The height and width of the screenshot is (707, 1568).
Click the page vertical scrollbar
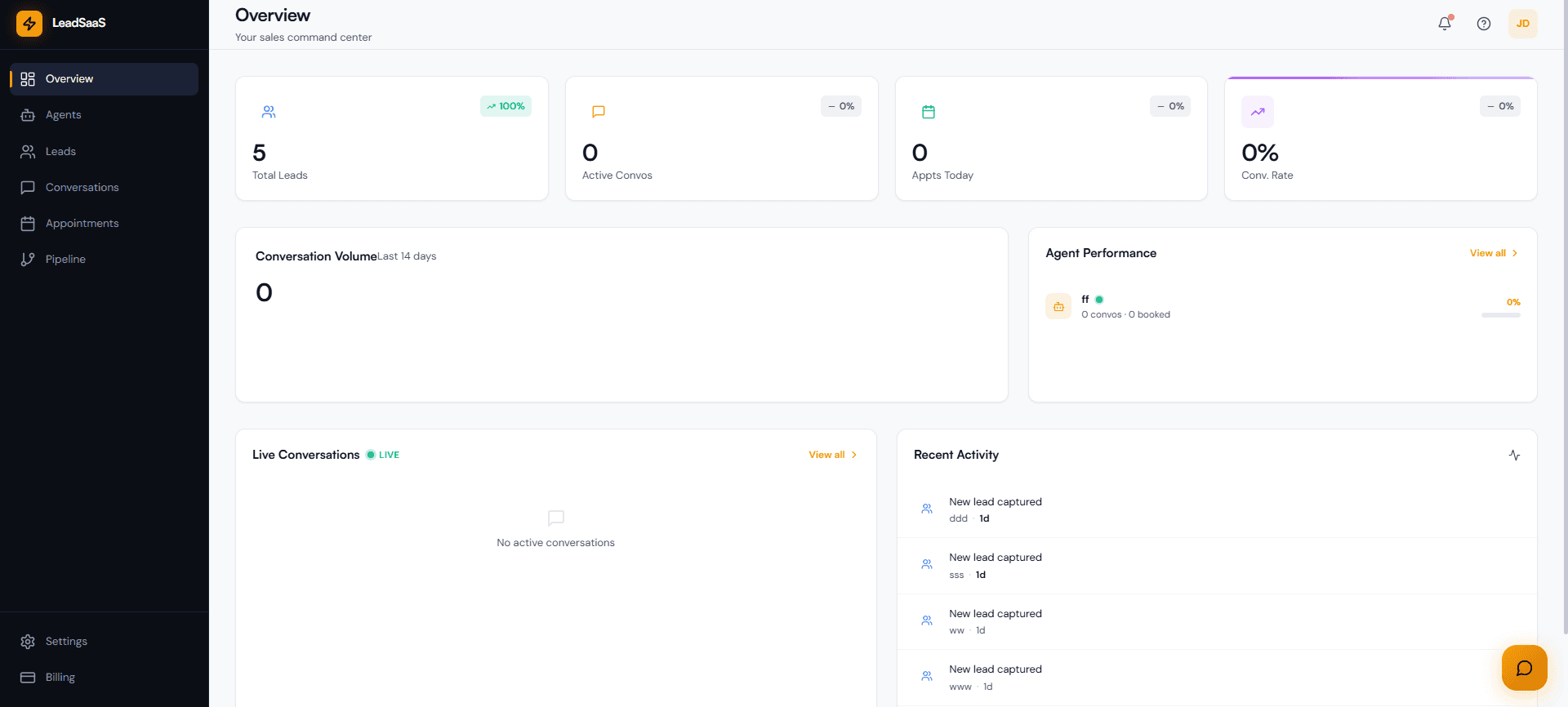1564,318
